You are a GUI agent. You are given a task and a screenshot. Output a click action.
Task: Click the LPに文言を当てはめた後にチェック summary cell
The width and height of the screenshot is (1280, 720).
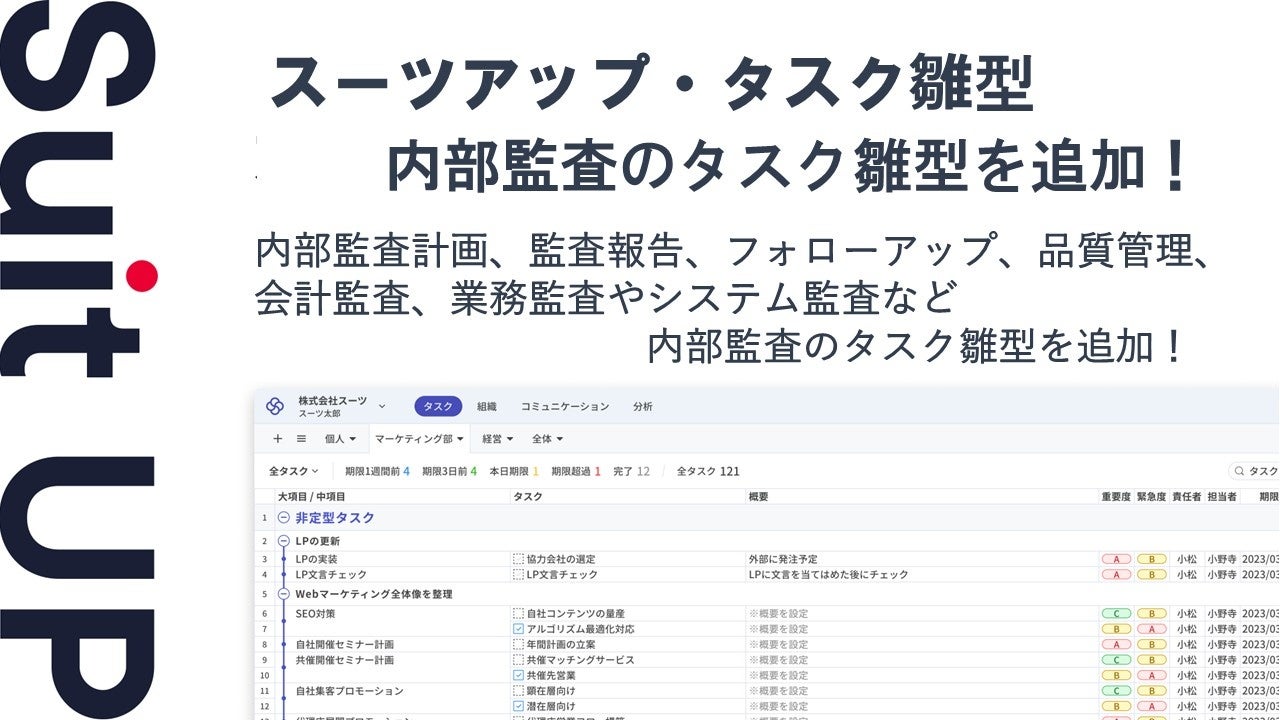click(x=828, y=575)
